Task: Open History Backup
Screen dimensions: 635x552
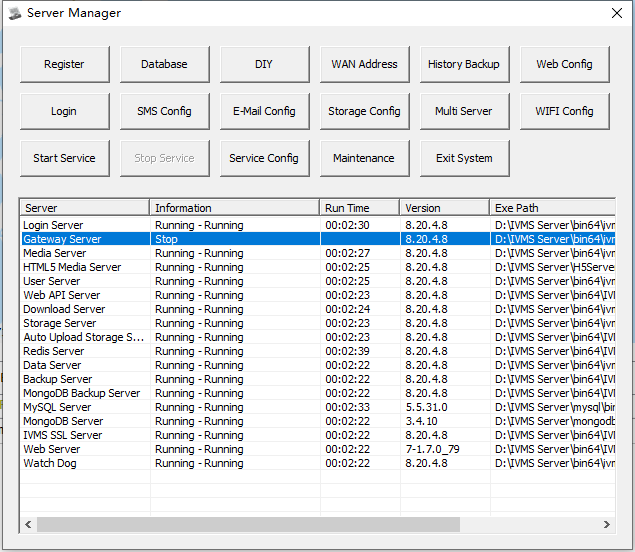Action: 465,64
